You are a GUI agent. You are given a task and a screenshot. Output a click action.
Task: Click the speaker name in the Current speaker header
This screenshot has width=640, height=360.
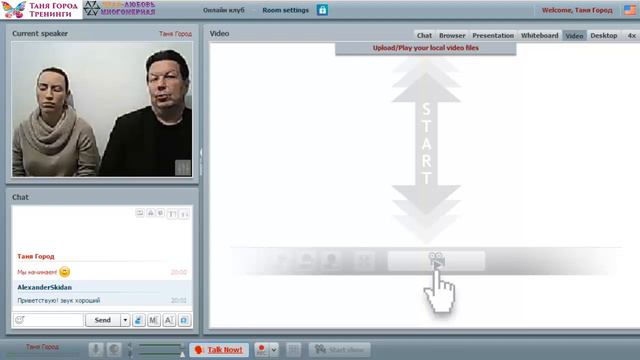coord(176,34)
